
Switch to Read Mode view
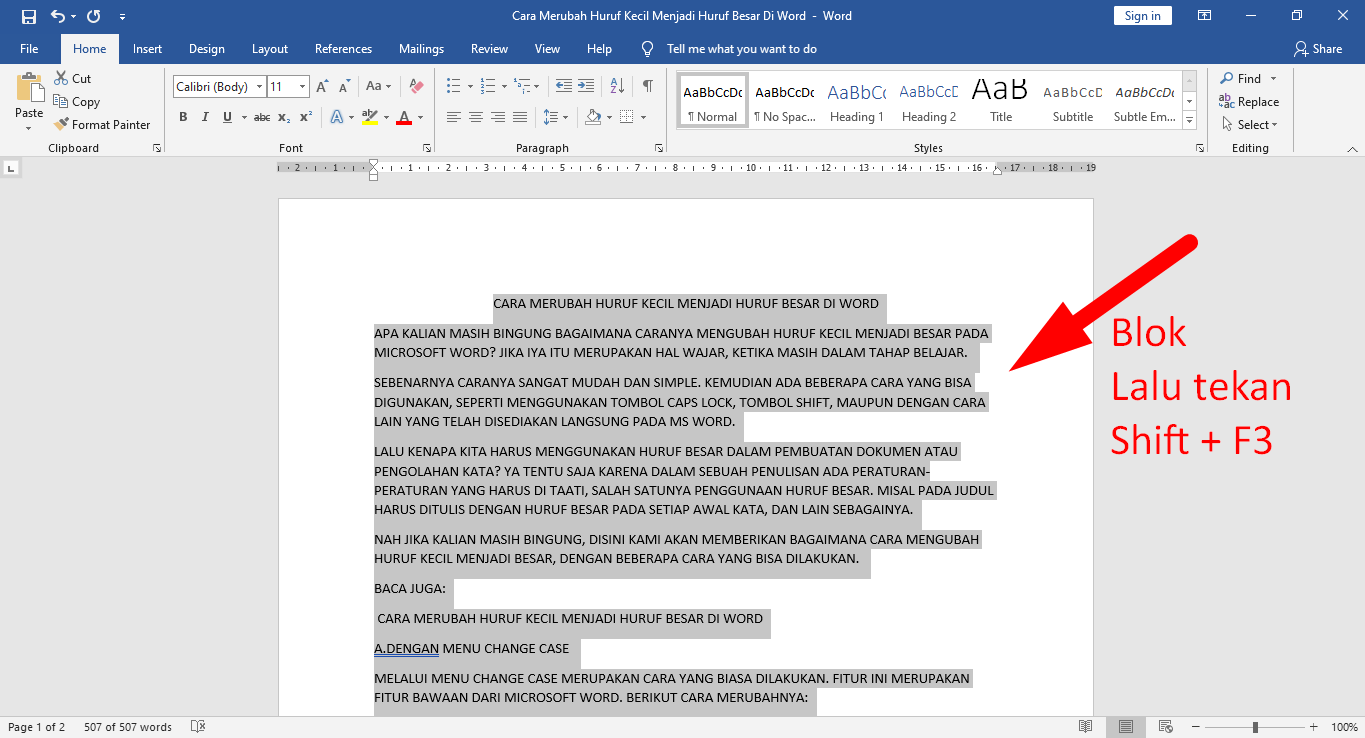pos(1086,727)
